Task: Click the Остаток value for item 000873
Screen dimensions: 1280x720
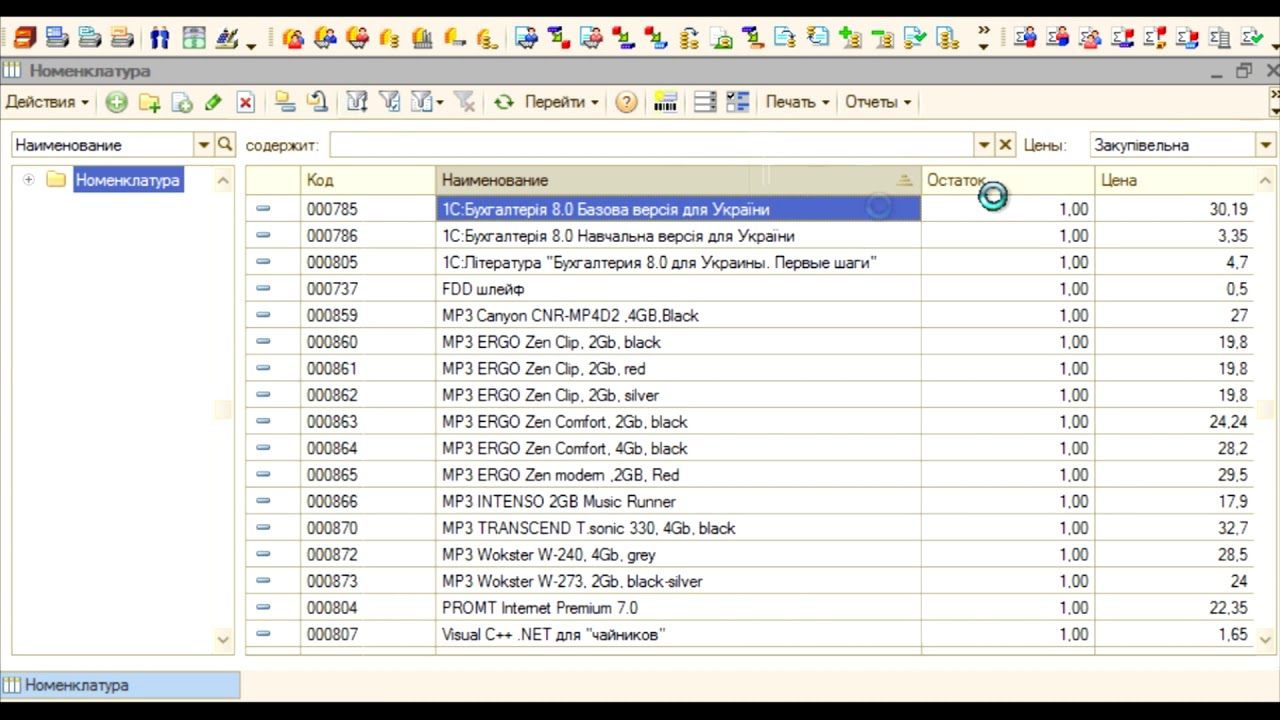Action: click(1073, 581)
